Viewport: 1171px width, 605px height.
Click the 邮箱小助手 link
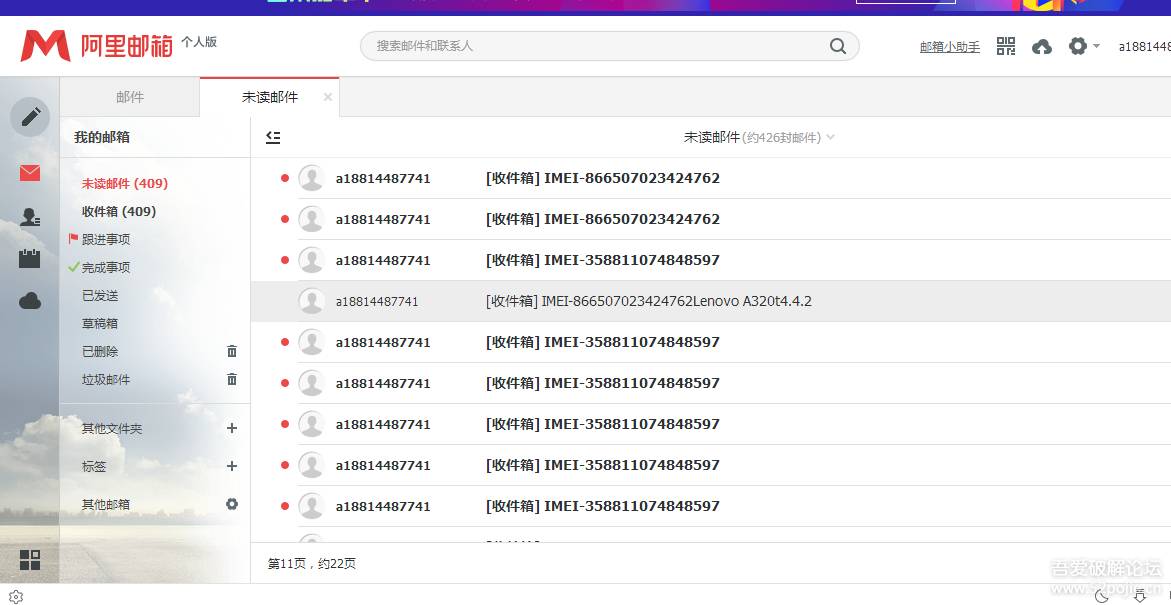[949, 47]
